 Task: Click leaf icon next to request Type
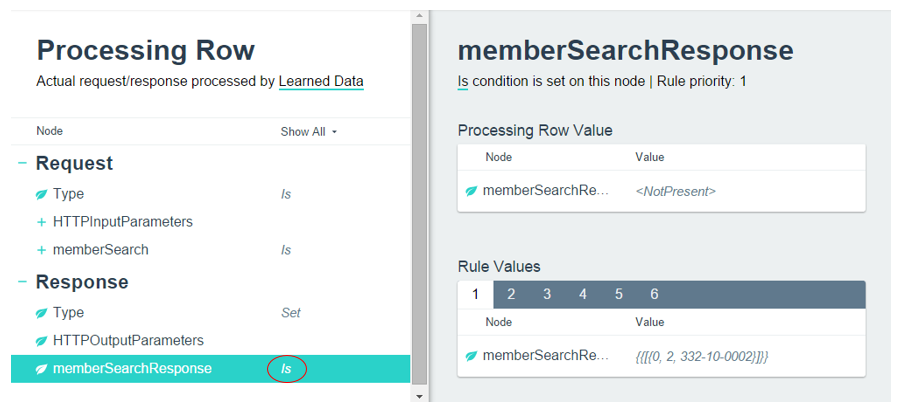point(41,194)
